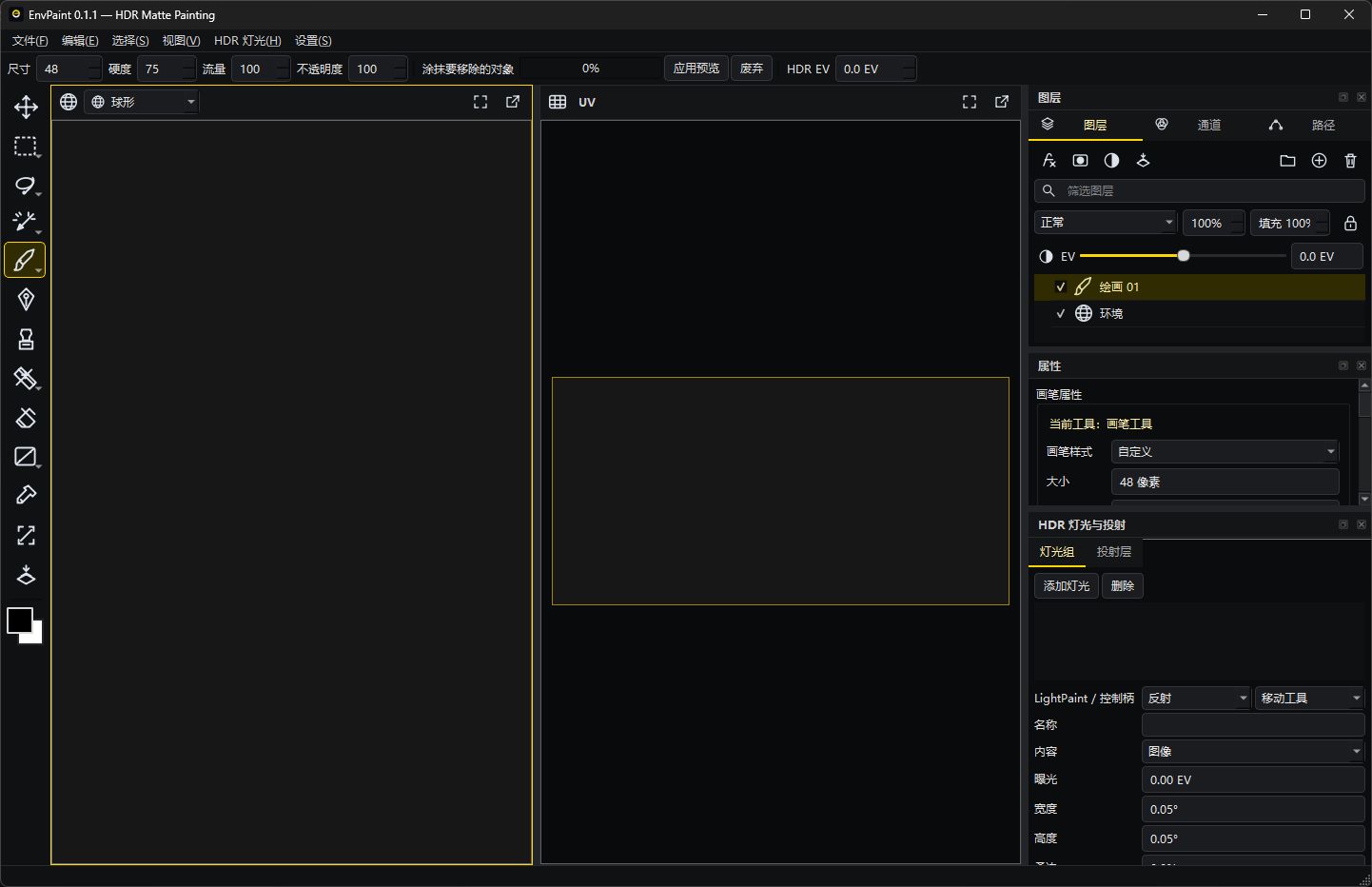Open the 移动工具 dropdown in LightPaint row
The image size is (1372, 887).
coord(1310,699)
